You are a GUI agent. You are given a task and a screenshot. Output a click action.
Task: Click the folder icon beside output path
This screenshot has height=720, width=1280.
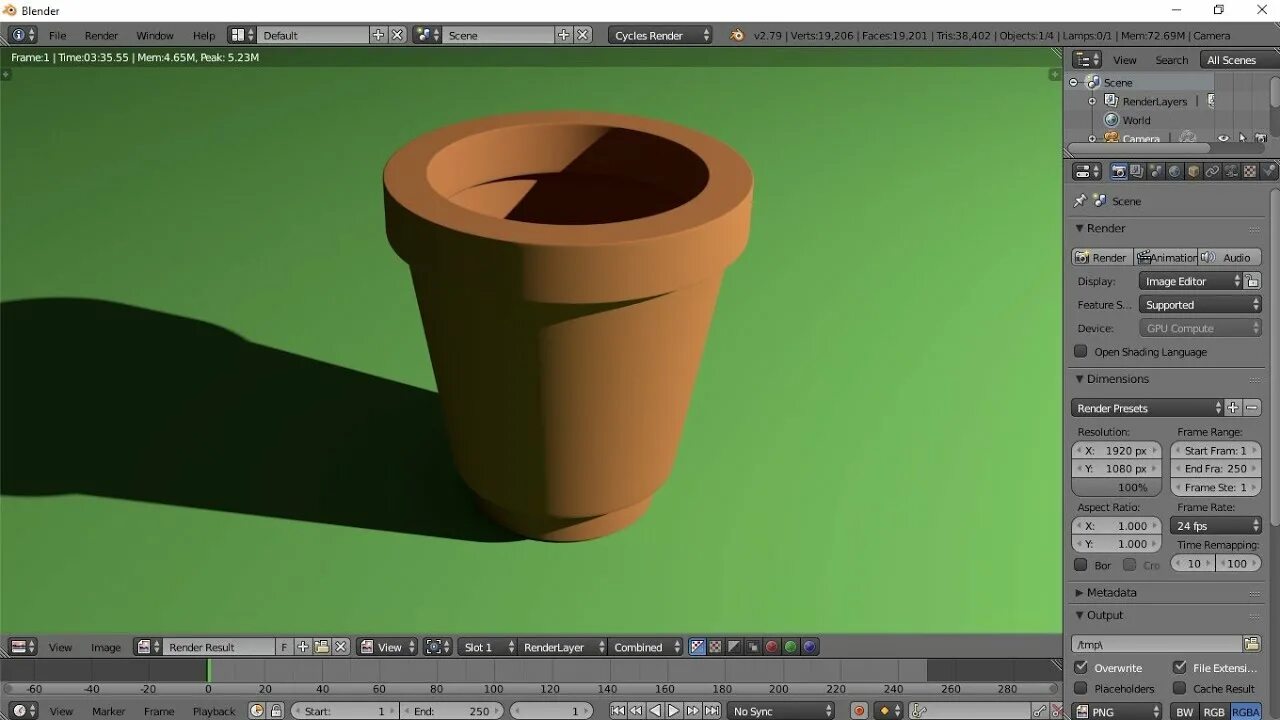tap(1251, 644)
